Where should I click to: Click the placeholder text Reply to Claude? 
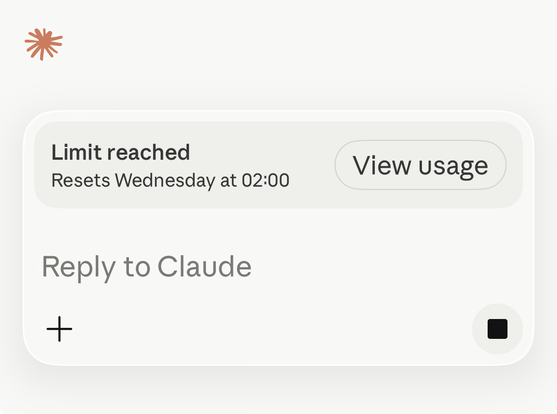click(x=147, y=267)
